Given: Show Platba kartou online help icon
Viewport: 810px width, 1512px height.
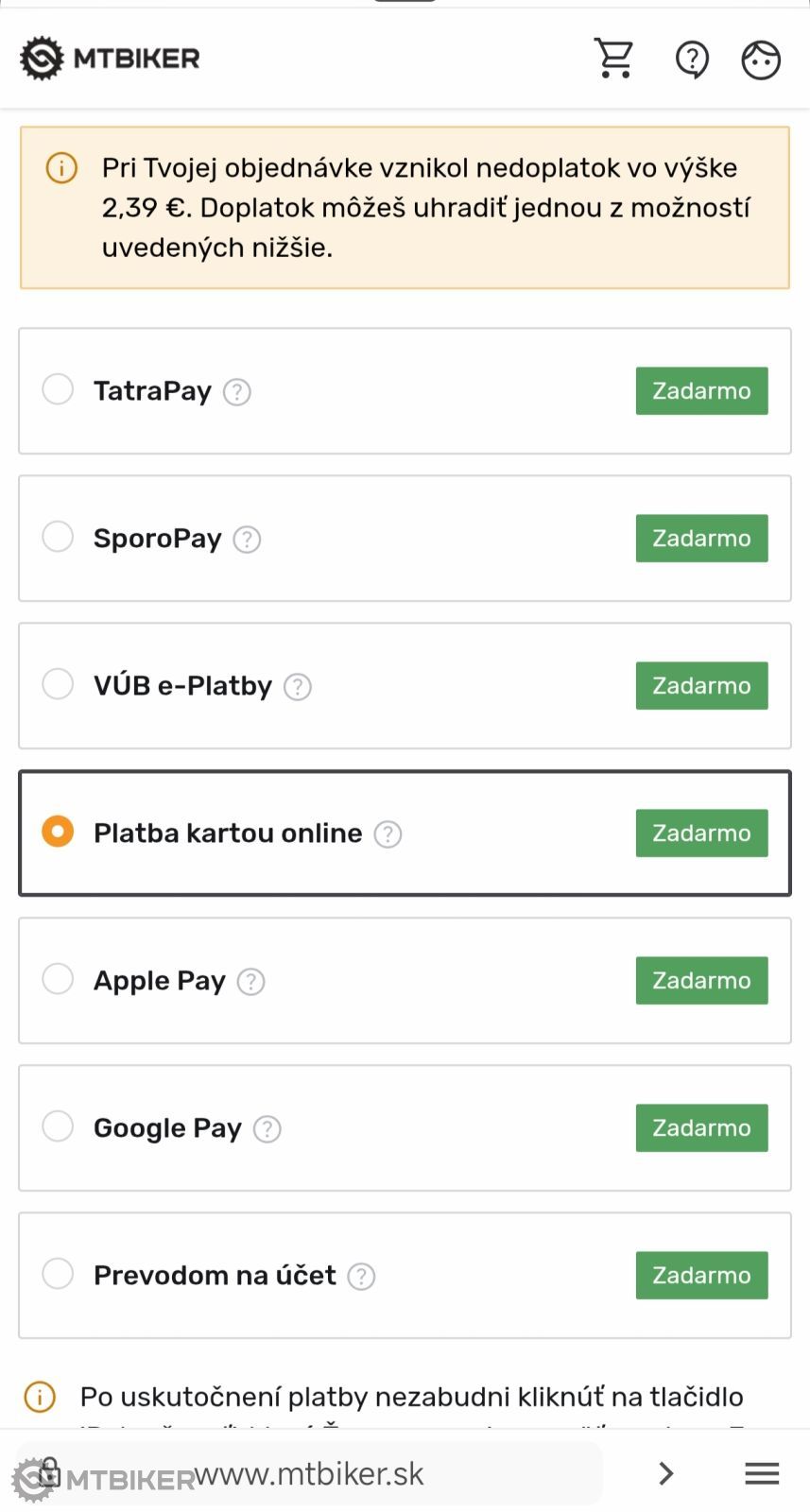Looking at the screenshot, I should [x=388, y=834].
